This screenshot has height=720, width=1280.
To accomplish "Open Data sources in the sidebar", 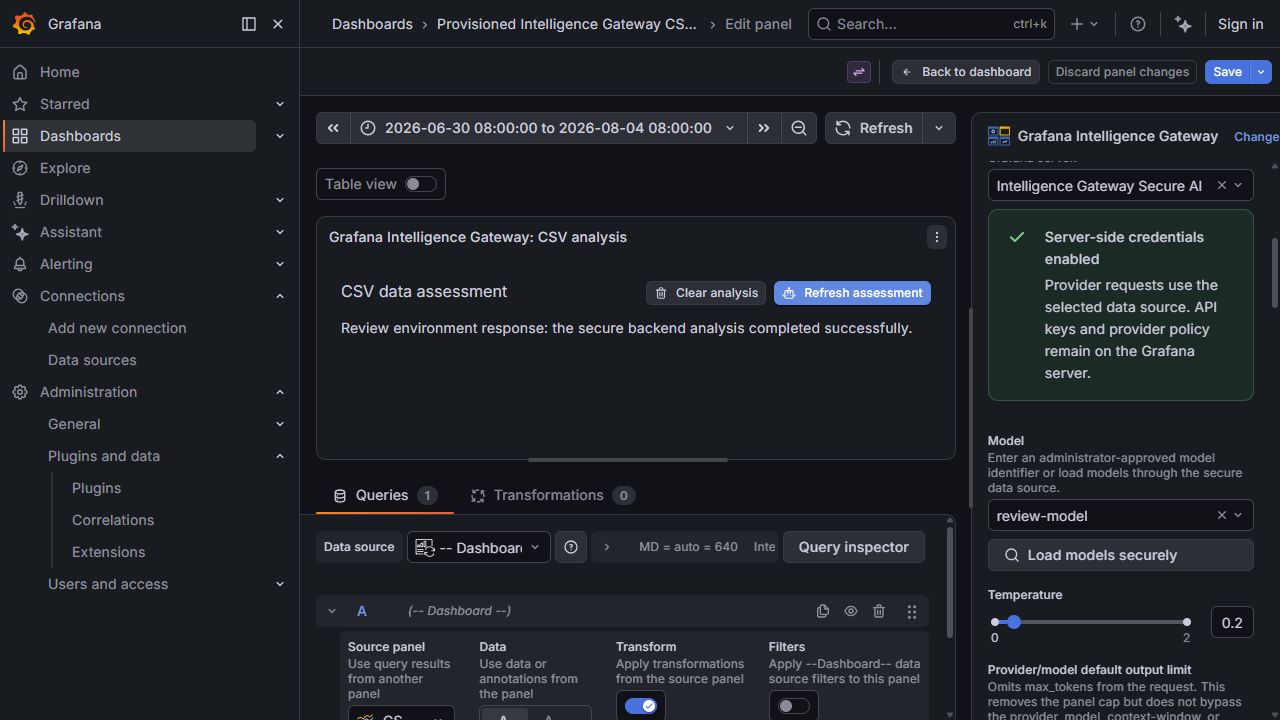I will [x=92, y=360].
